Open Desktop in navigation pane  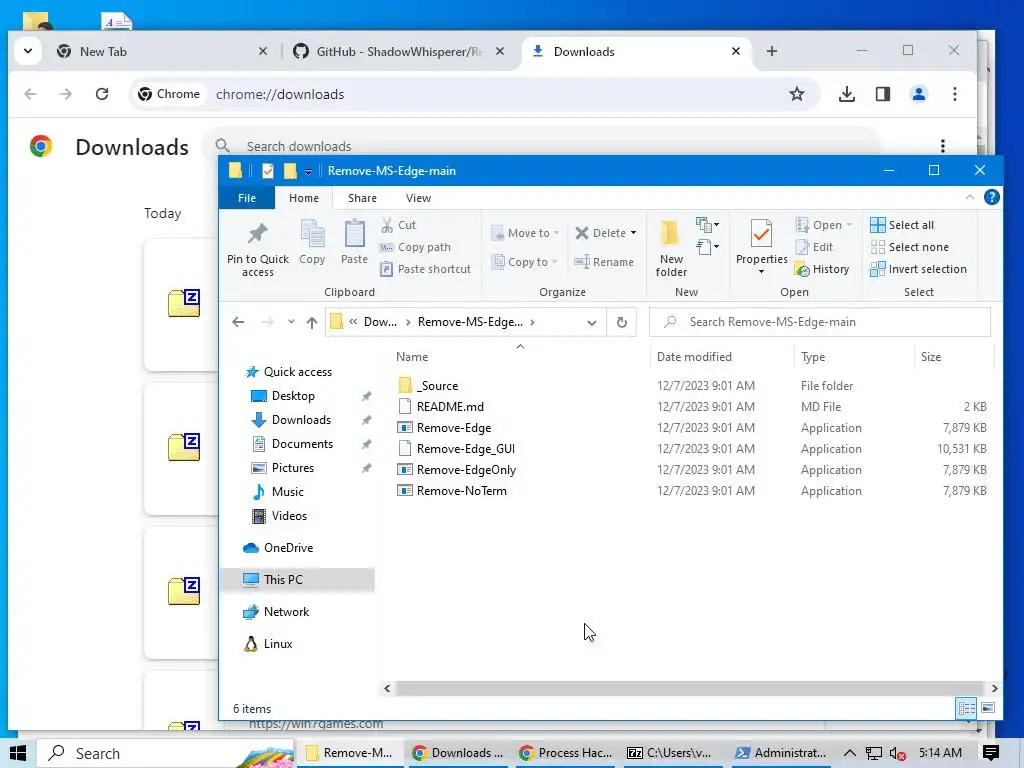click(293, 396)
